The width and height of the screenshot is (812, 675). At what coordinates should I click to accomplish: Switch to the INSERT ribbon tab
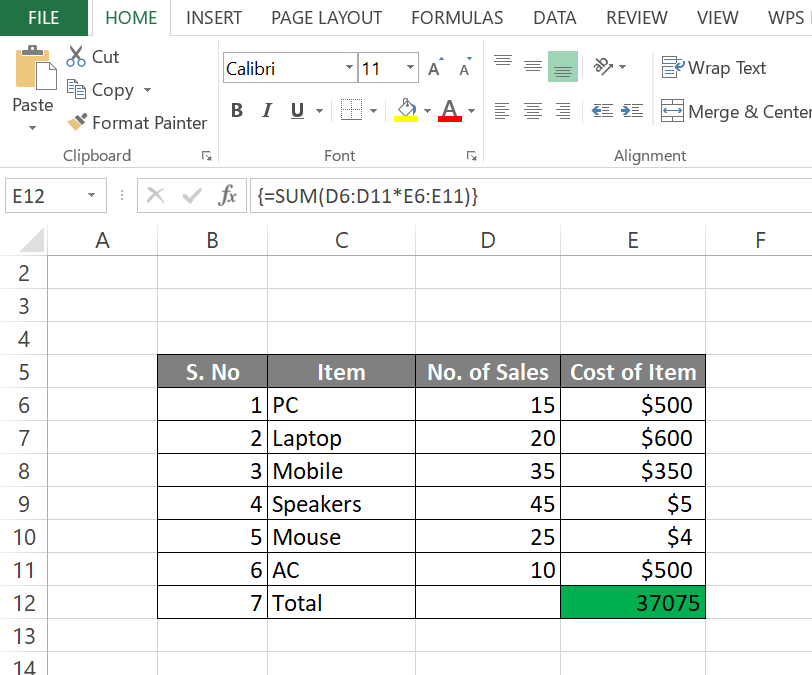point(214,18)
